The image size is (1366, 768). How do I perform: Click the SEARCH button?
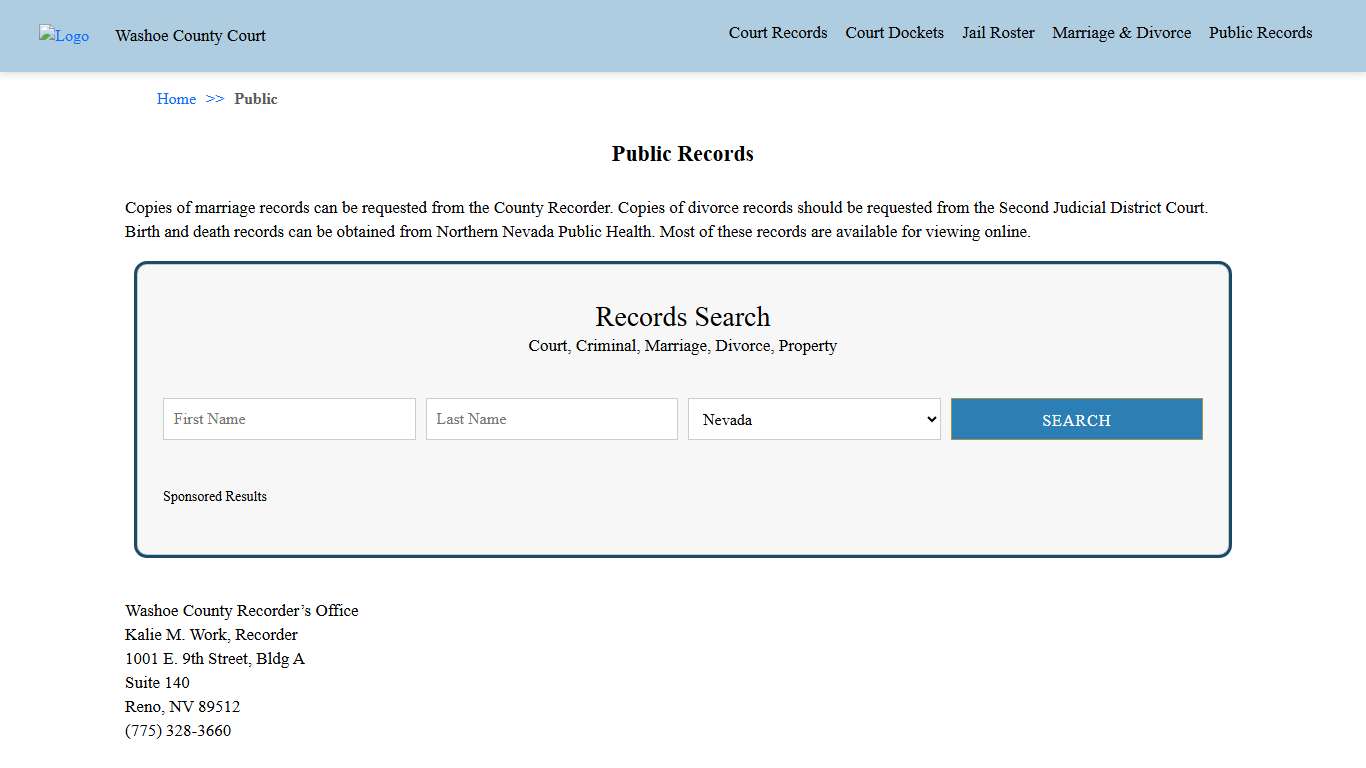point(1076,419)
